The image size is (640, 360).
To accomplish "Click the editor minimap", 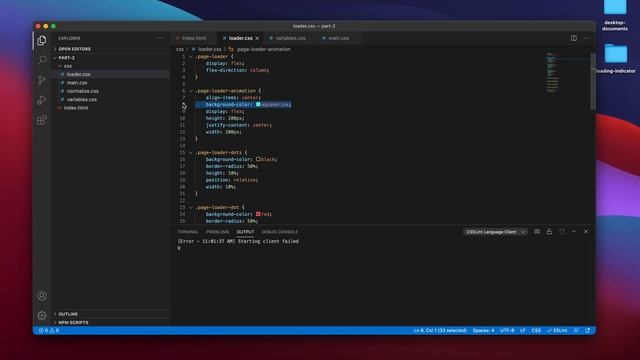I will click(552, 72).
